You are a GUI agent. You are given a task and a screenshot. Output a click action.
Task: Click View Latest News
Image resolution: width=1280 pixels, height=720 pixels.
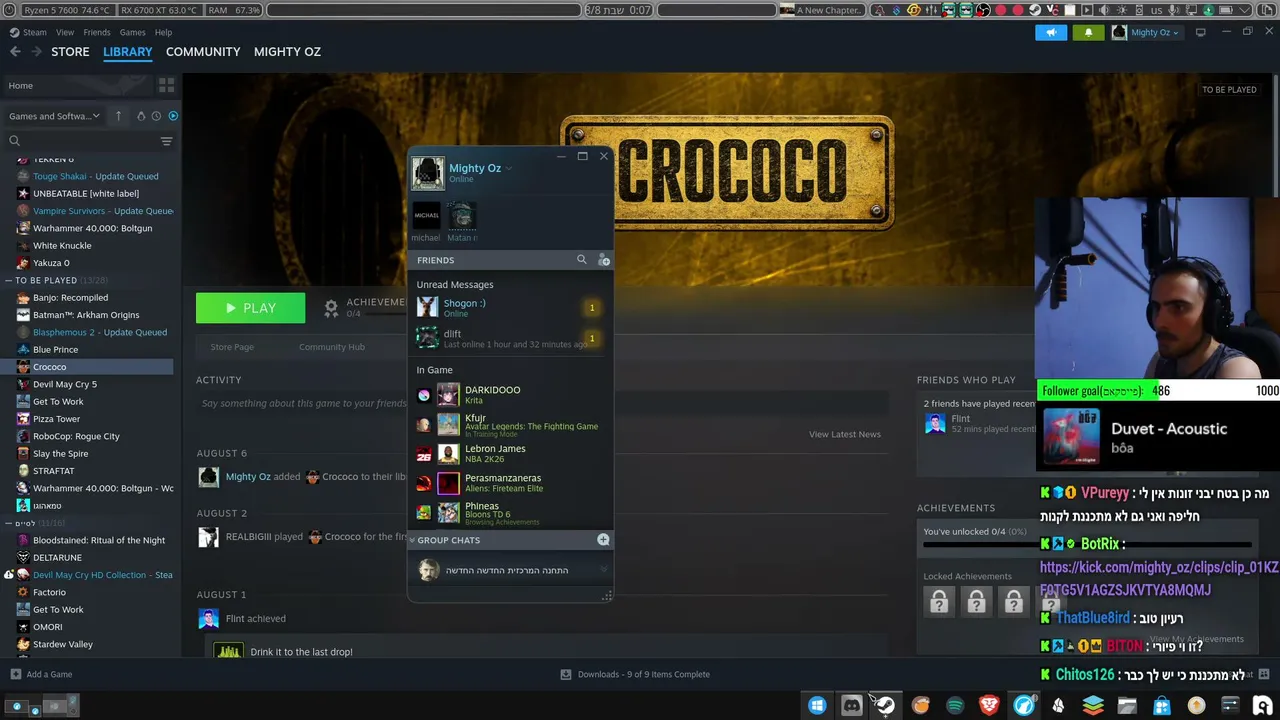[845, 434]
